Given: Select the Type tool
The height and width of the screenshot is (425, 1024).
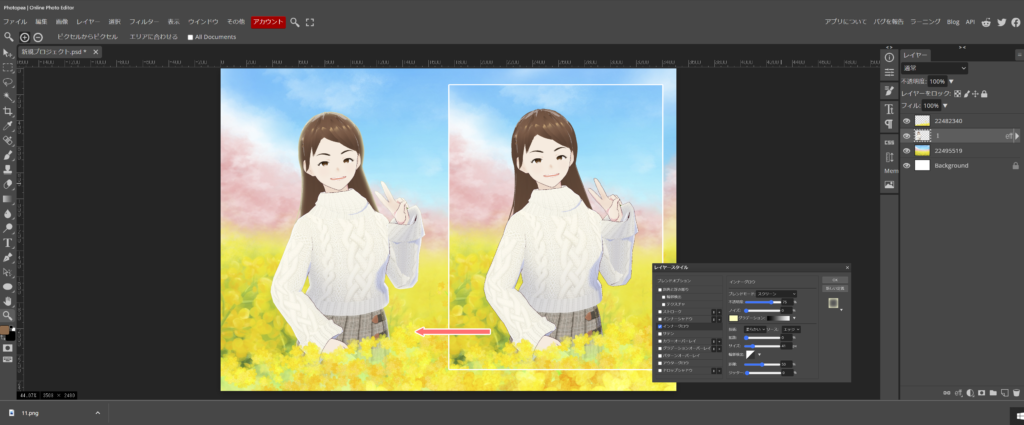Looking at the screenshot, I should click(x=8, y=242).
